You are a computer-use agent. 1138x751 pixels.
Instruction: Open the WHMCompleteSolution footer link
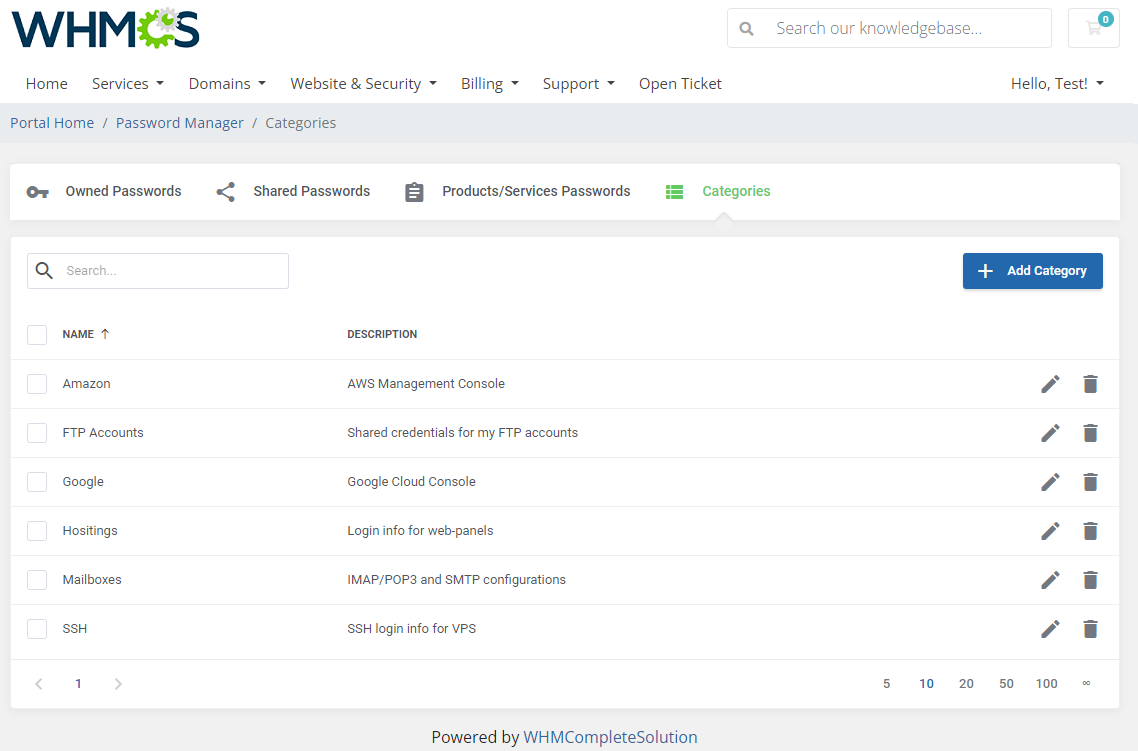[x=610, y=737]
